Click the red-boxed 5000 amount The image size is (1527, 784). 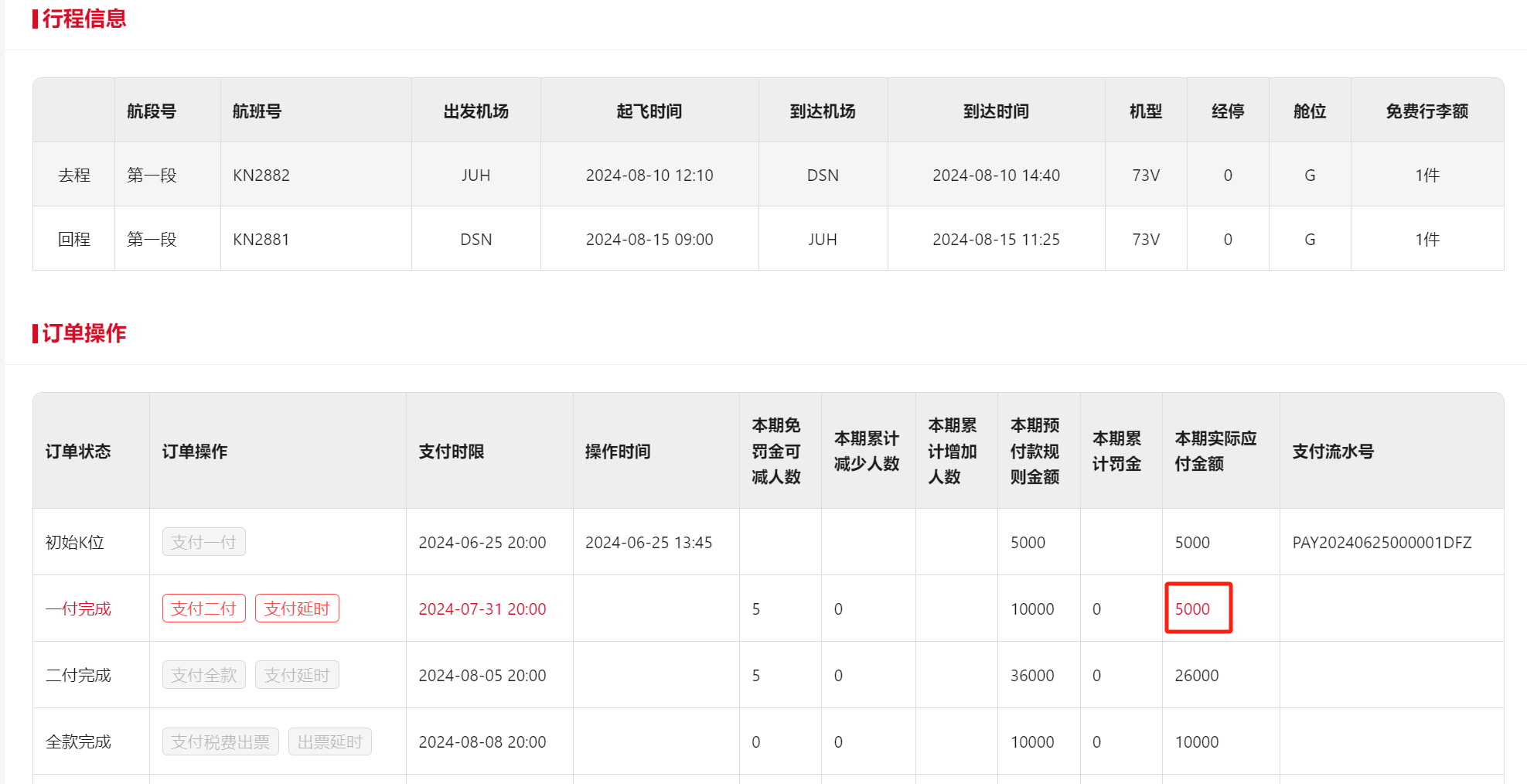(1192, 609)
